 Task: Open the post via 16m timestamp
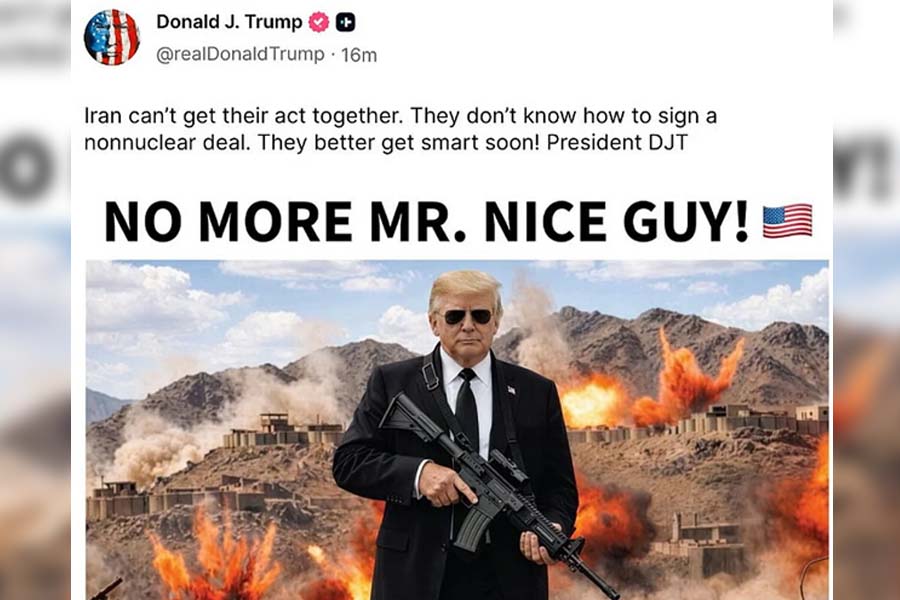tap(359, 55)
